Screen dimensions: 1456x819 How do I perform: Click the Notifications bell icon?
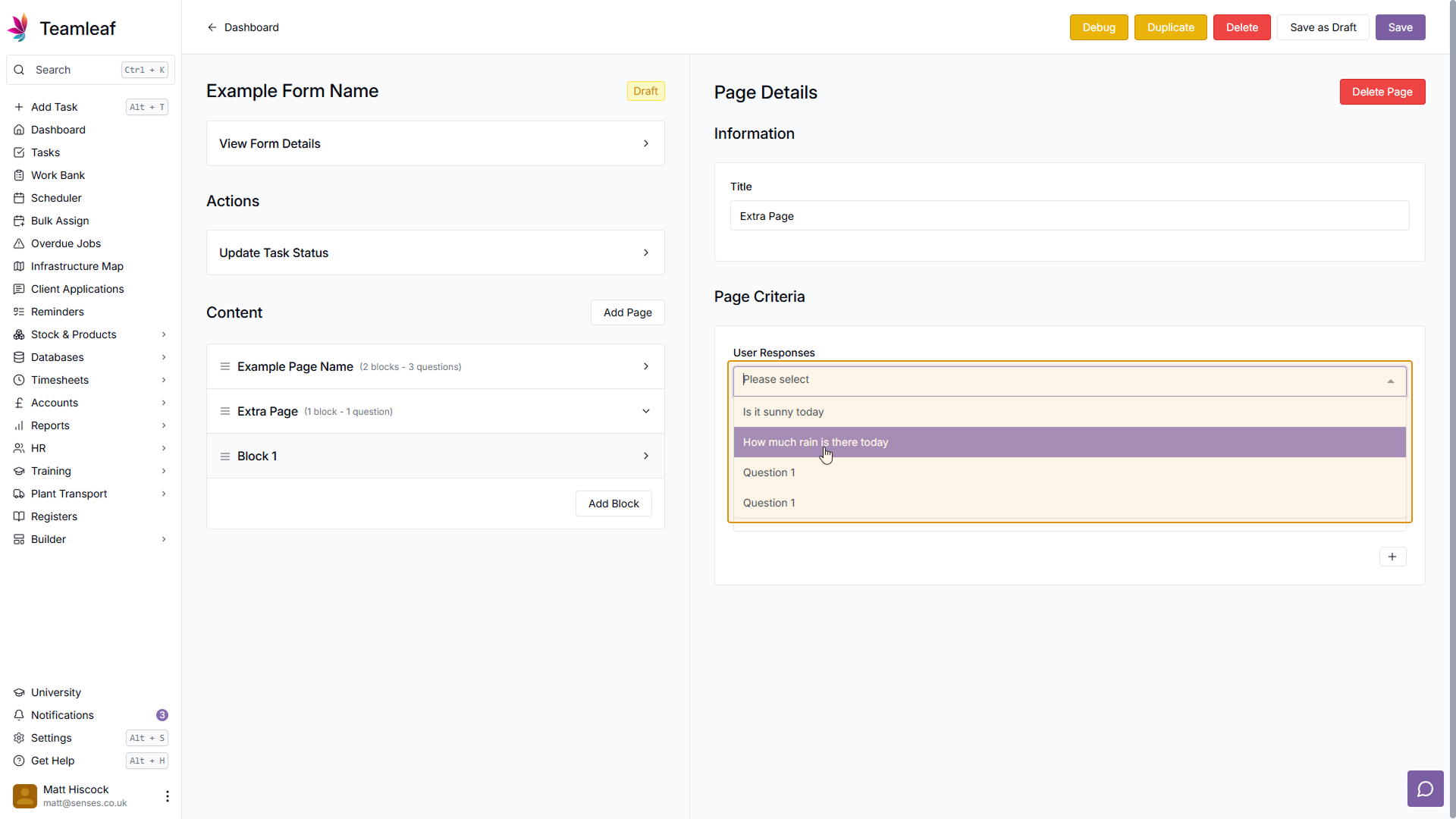coord(19,715)
